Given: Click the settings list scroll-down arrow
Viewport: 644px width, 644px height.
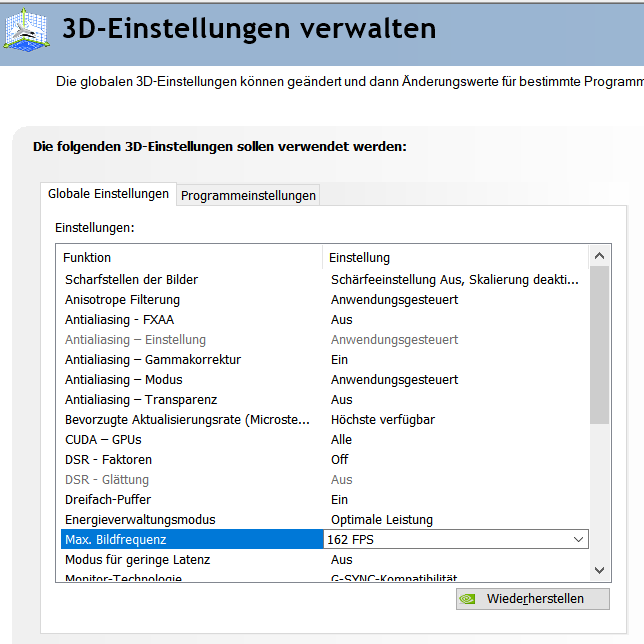Looking at the screenshot, I should (599, 570).
